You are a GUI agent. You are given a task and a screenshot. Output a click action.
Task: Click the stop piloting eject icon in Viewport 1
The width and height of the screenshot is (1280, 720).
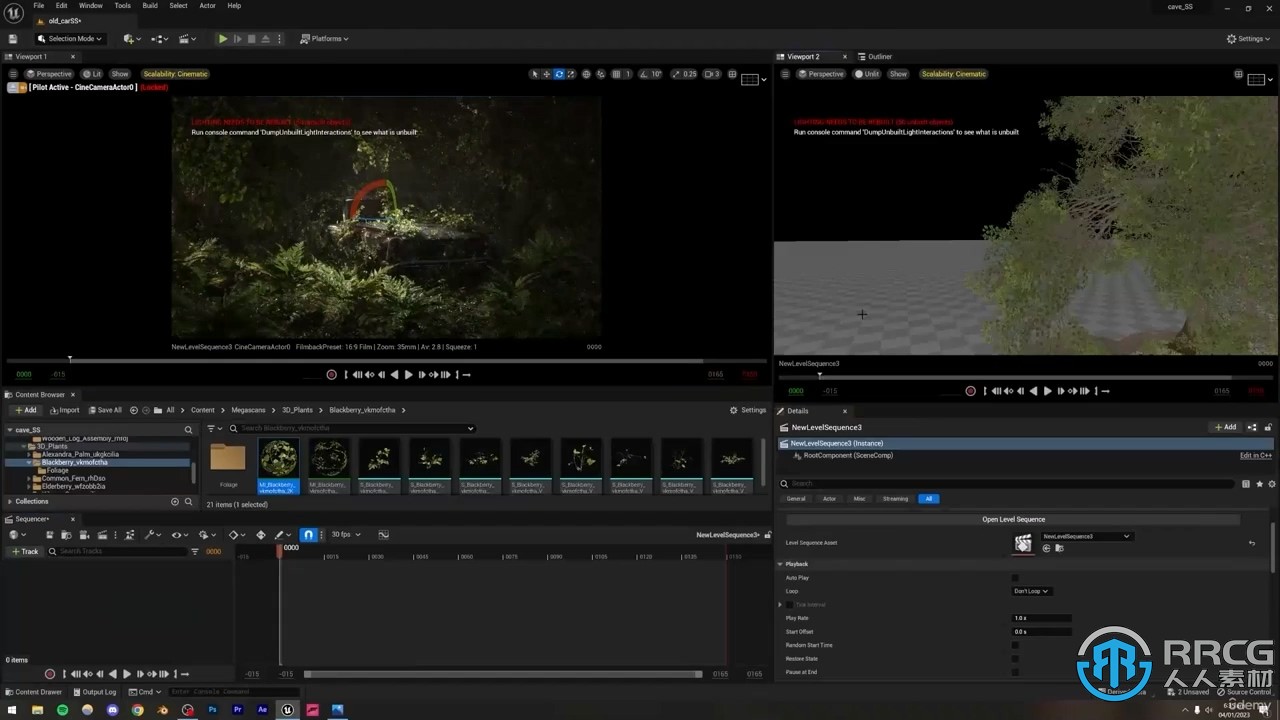point(12,87)
